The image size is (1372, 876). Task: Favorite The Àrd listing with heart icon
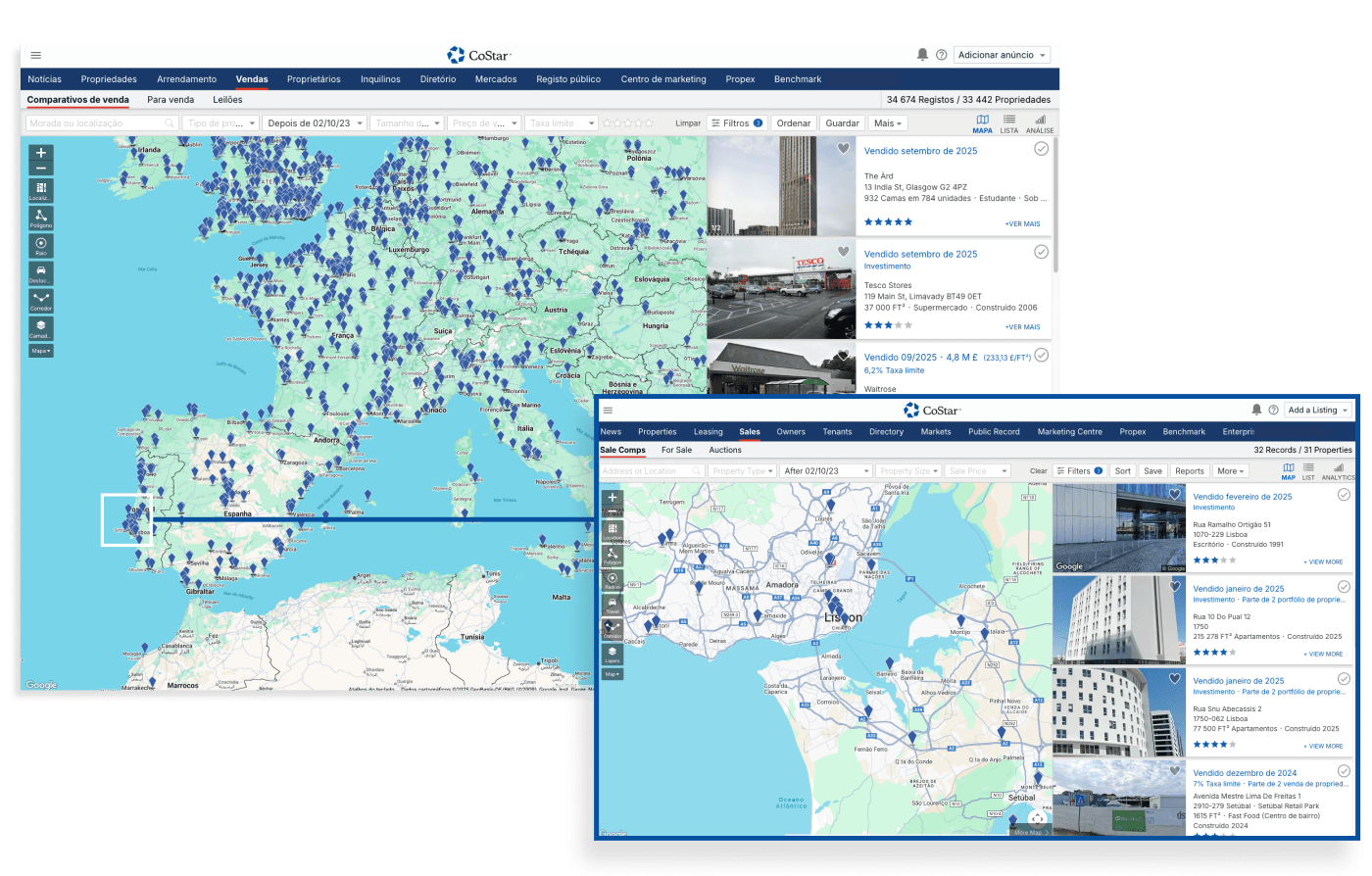click(x=843, y=149)
